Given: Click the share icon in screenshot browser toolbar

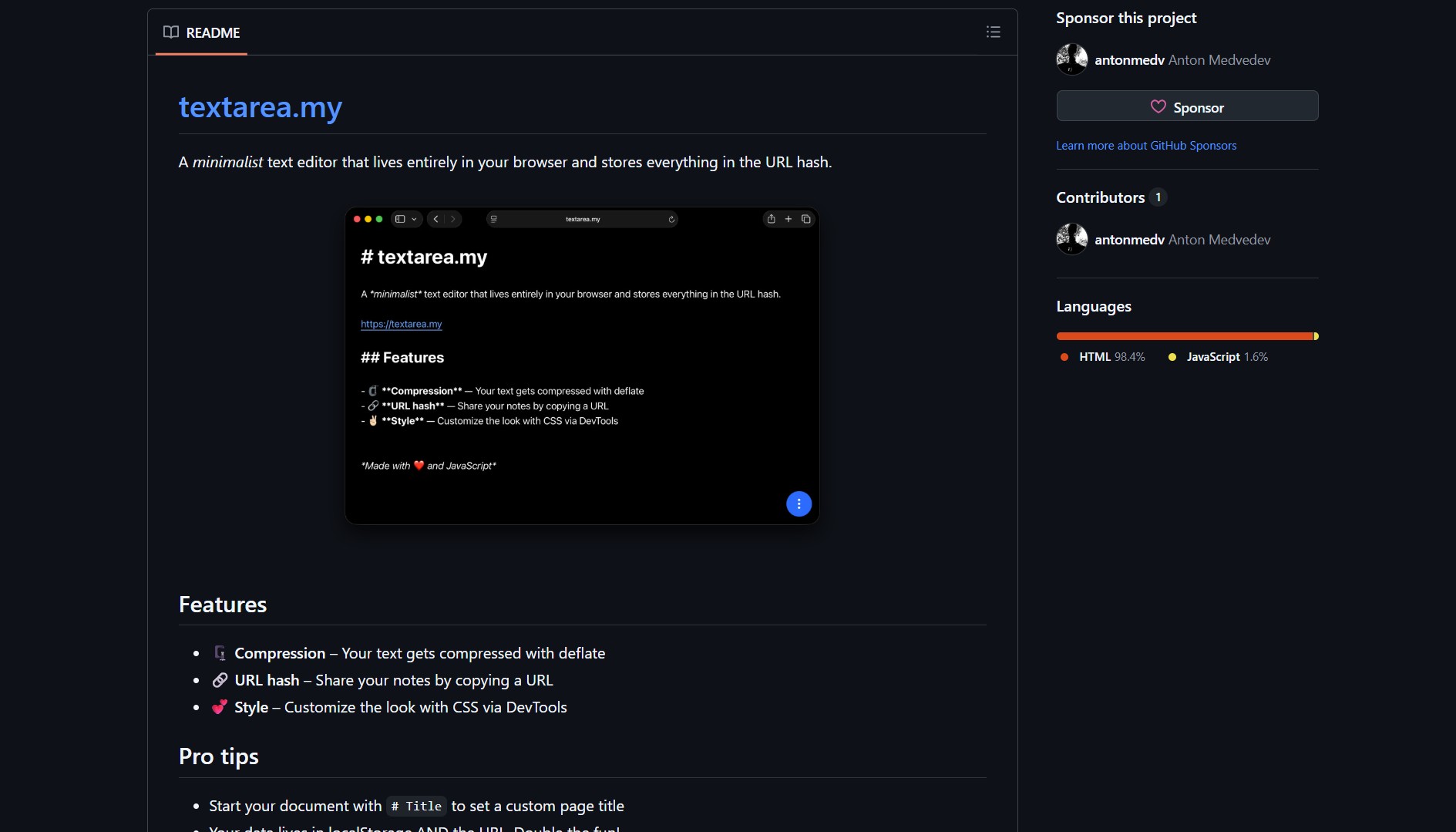Looking at the screenshot, I should [x=771, y=219].
